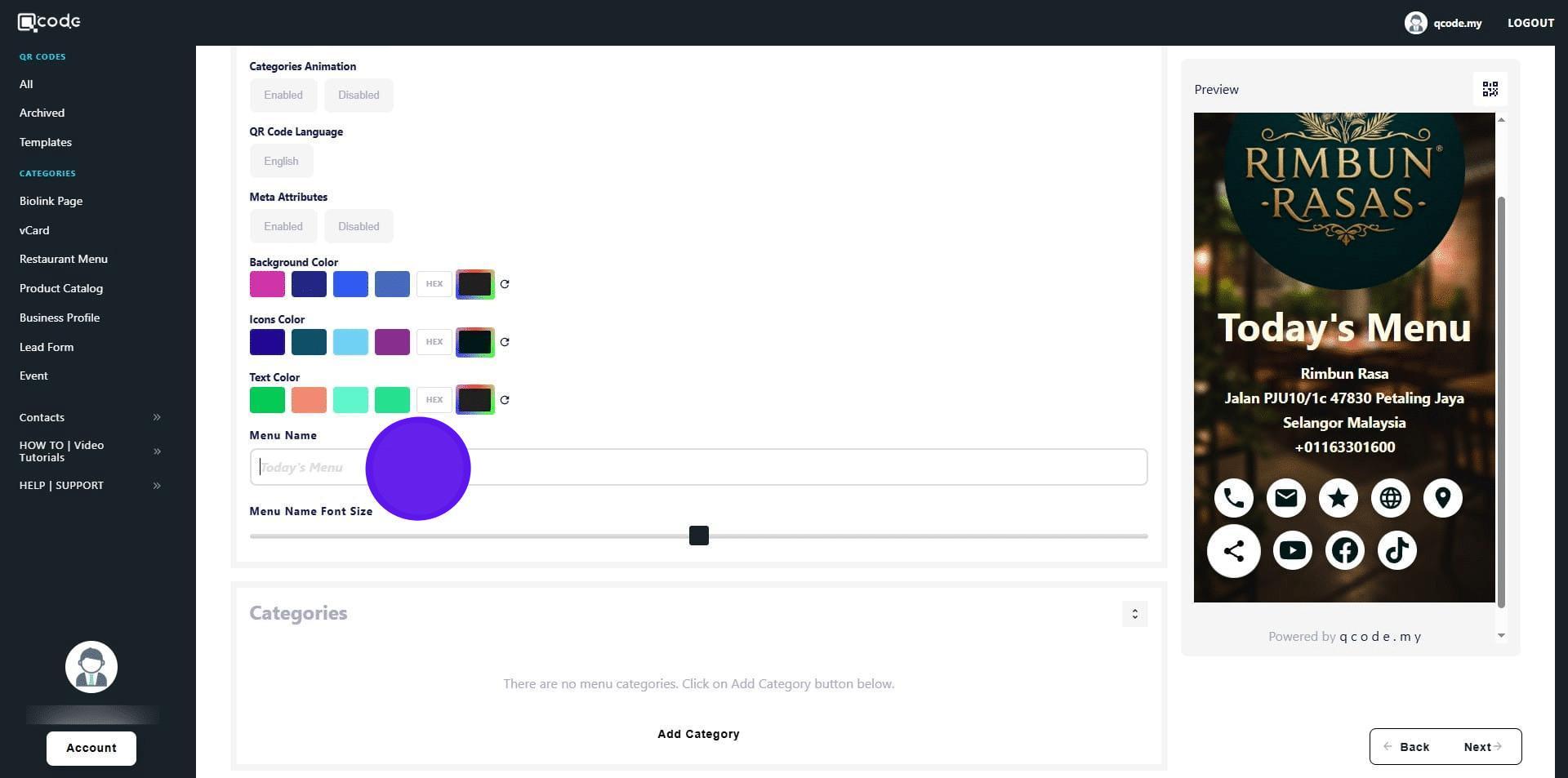Image resolution: width=1568 pixels, height=778 pixels.
Task: Click the Icons Color HEX field
Action: click(434, 342)
